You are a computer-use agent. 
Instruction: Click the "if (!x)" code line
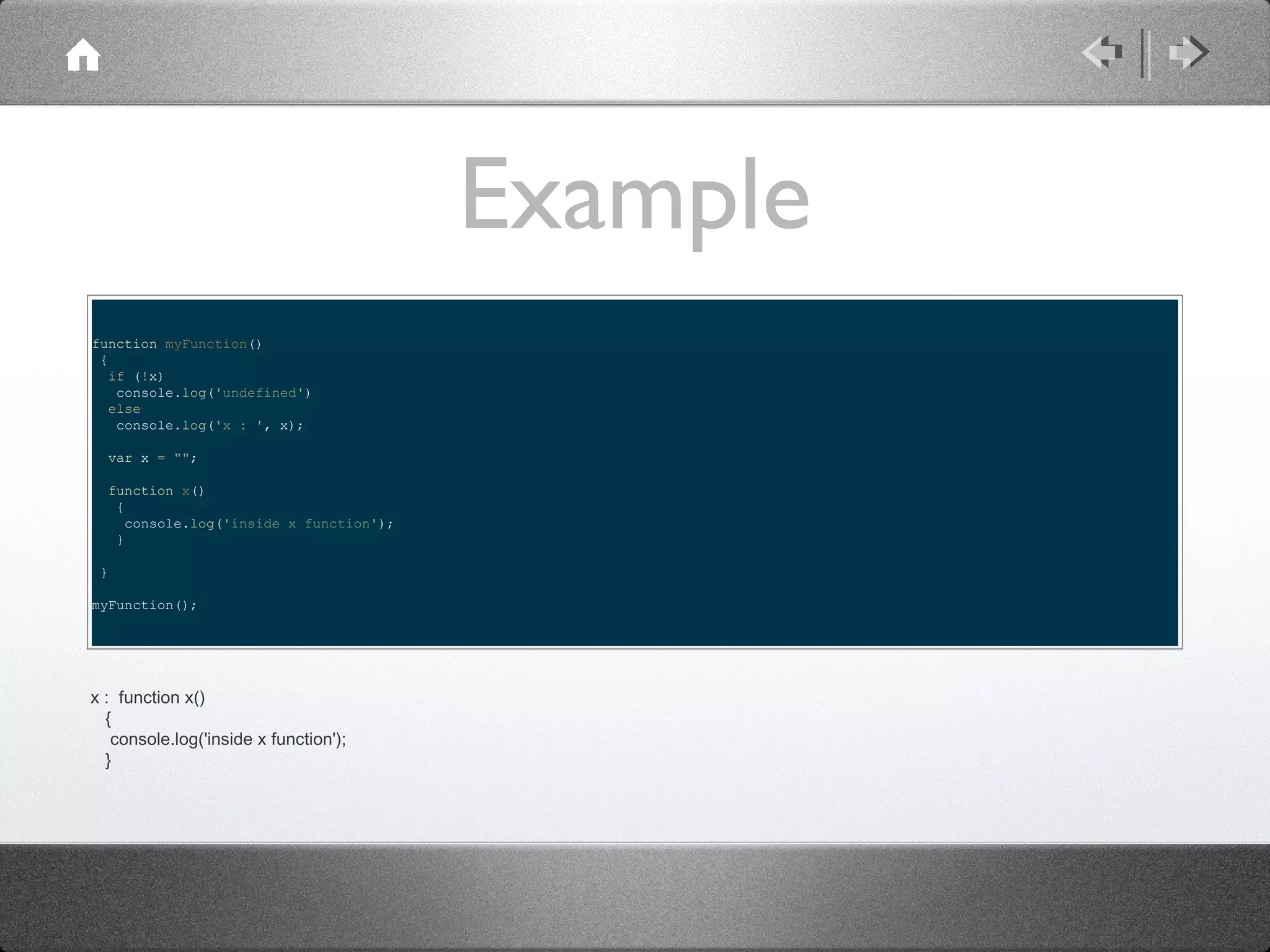[135, 377]
